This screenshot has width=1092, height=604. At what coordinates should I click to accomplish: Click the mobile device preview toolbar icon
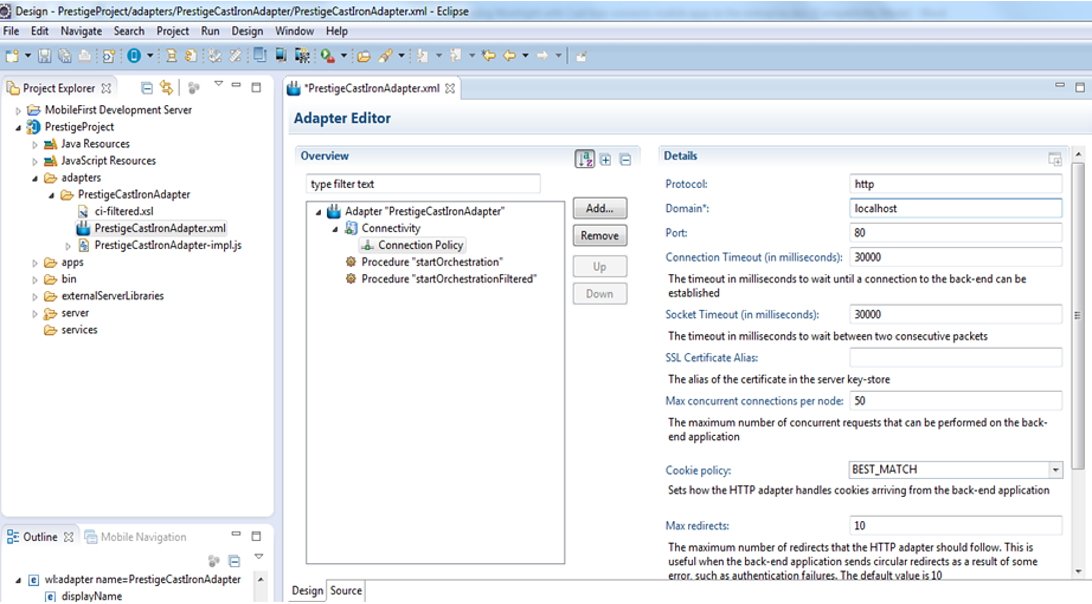click(x=280, y=56)
